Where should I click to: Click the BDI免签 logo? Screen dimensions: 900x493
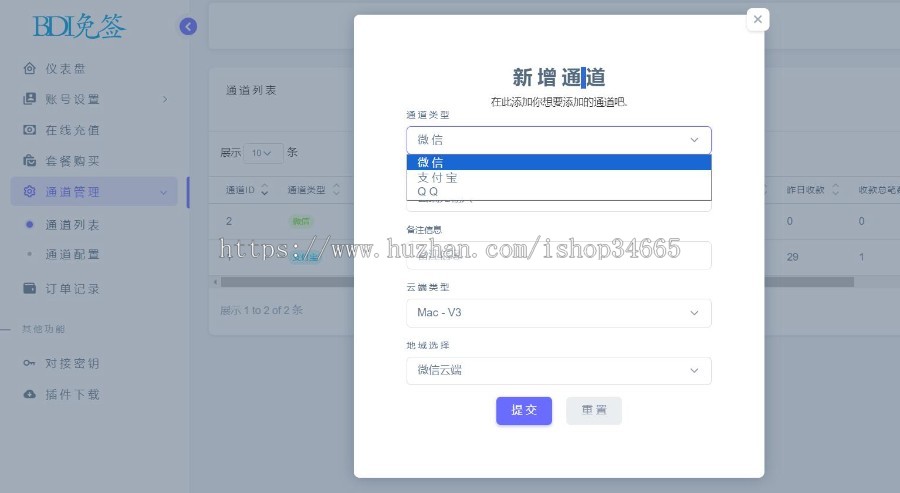click(x=79, y=26)
